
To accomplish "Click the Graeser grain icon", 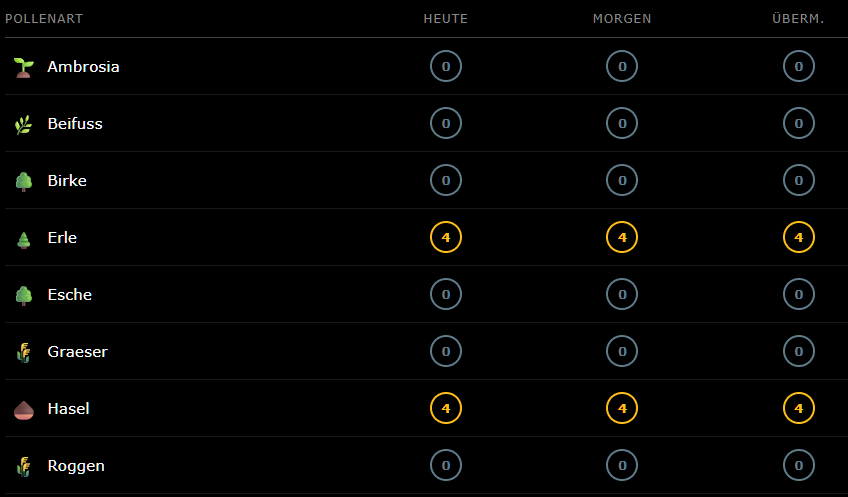I will (23, 352).
